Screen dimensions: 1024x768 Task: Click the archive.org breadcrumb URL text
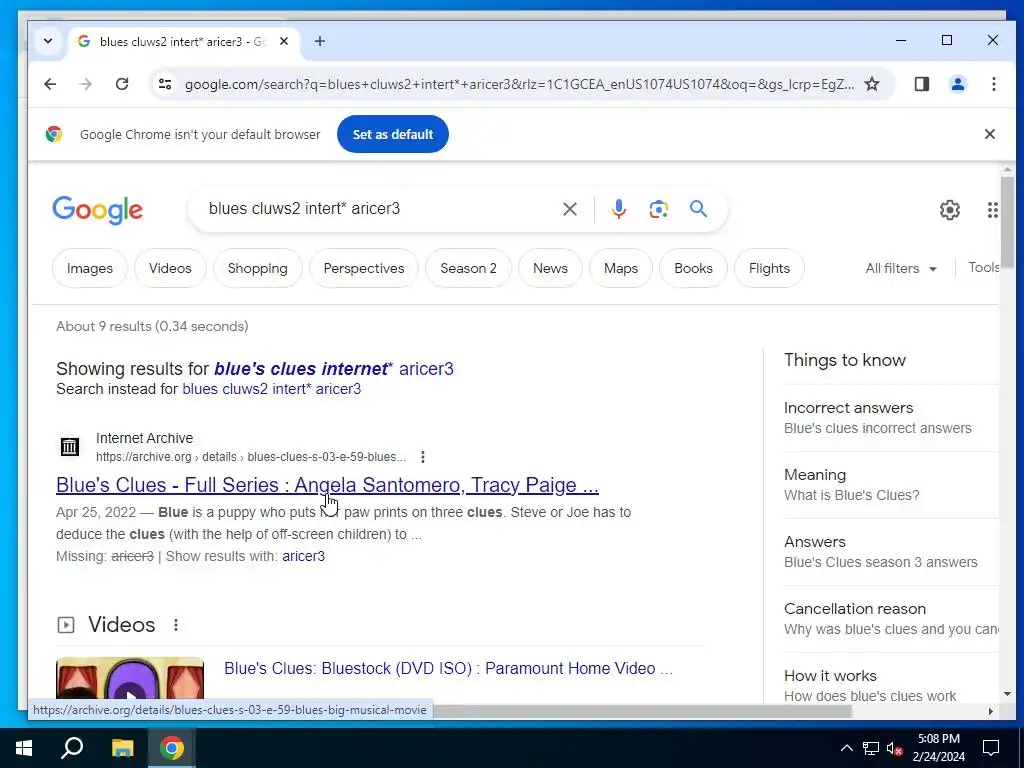(251, 457)
